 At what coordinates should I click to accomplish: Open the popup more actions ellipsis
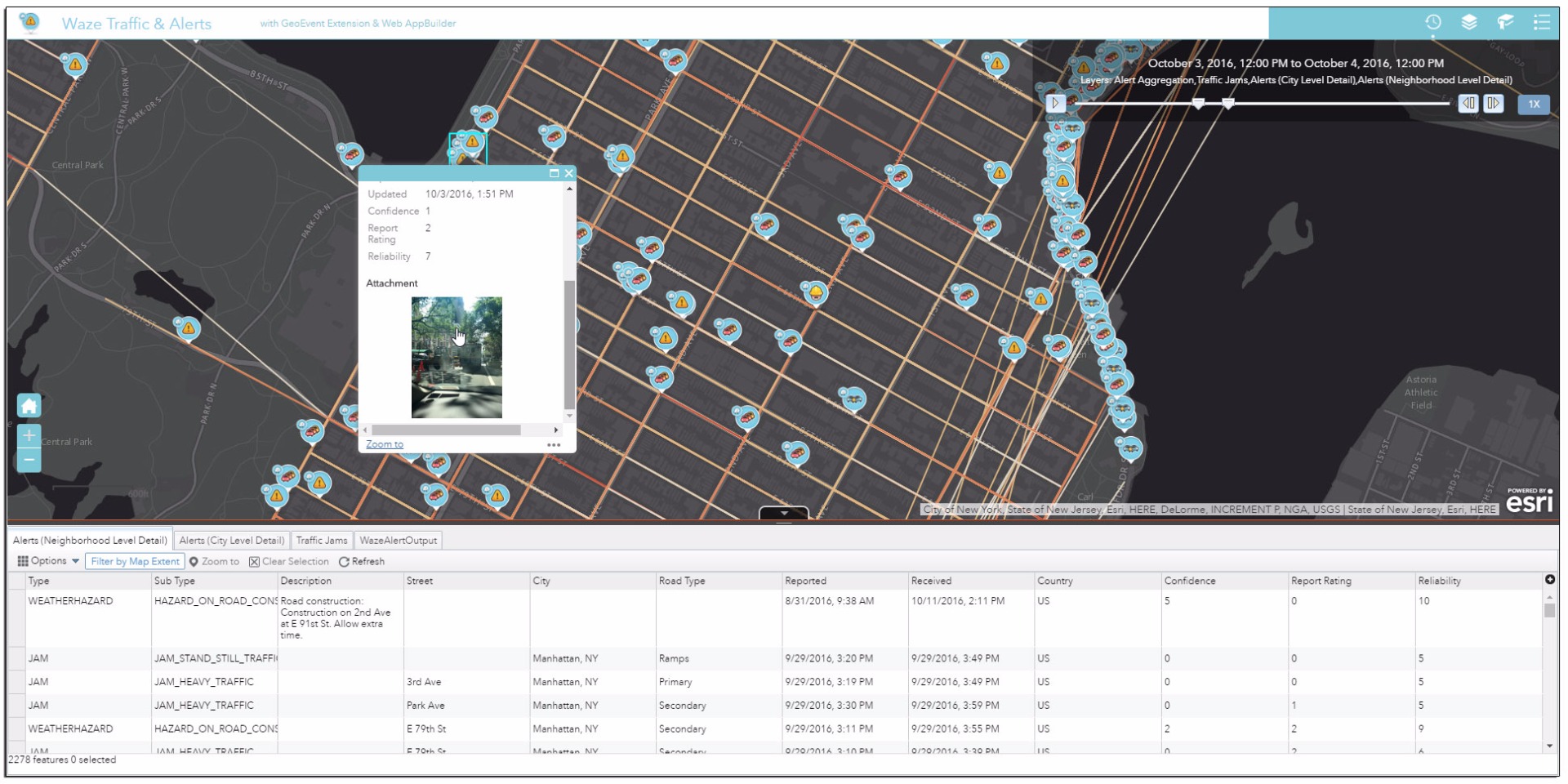554,445
